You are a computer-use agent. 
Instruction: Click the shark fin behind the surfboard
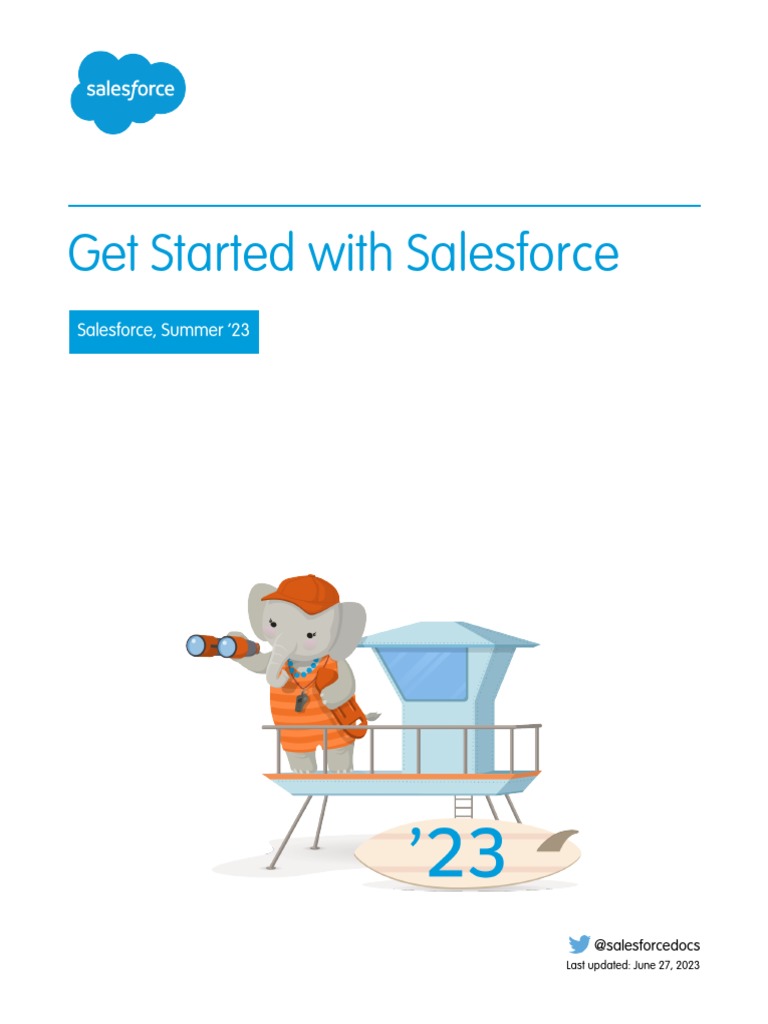point(558,842)
